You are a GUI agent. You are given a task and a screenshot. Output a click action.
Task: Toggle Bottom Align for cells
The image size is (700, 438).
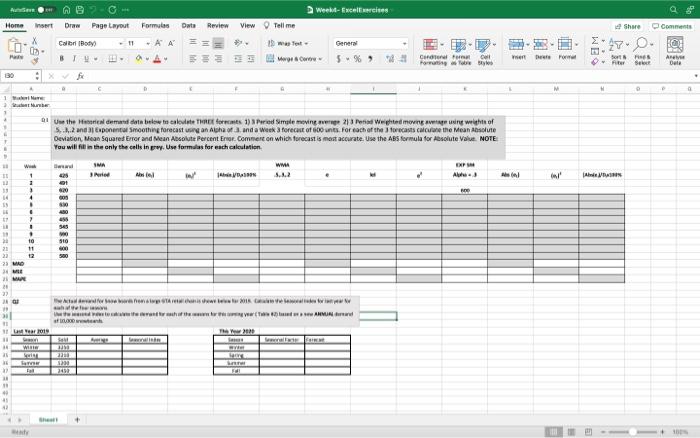point(218,43)
